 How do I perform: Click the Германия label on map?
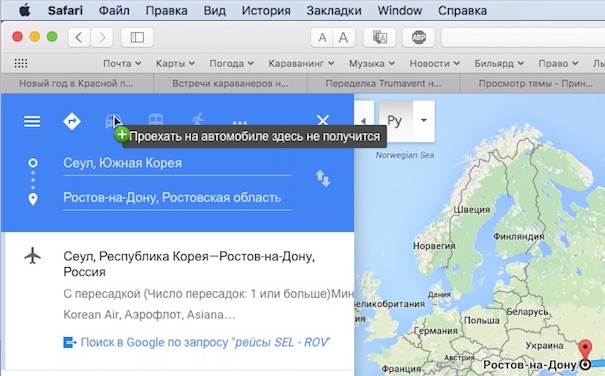click(436, 331)
